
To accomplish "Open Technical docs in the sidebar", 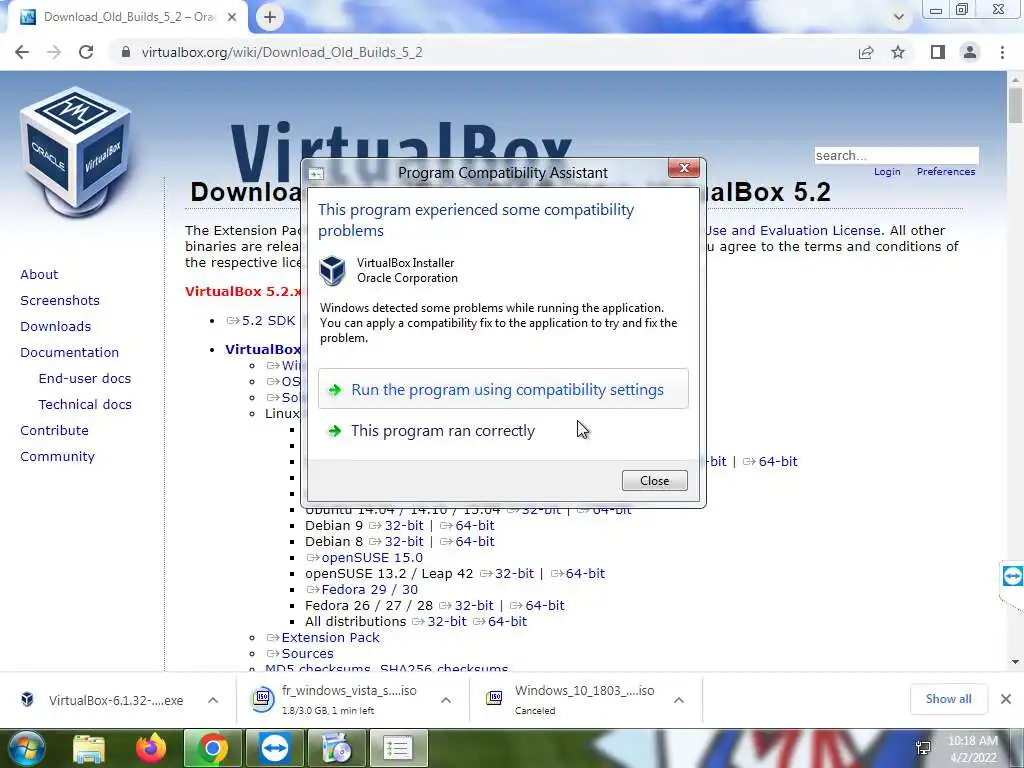I will pos(85,405).
